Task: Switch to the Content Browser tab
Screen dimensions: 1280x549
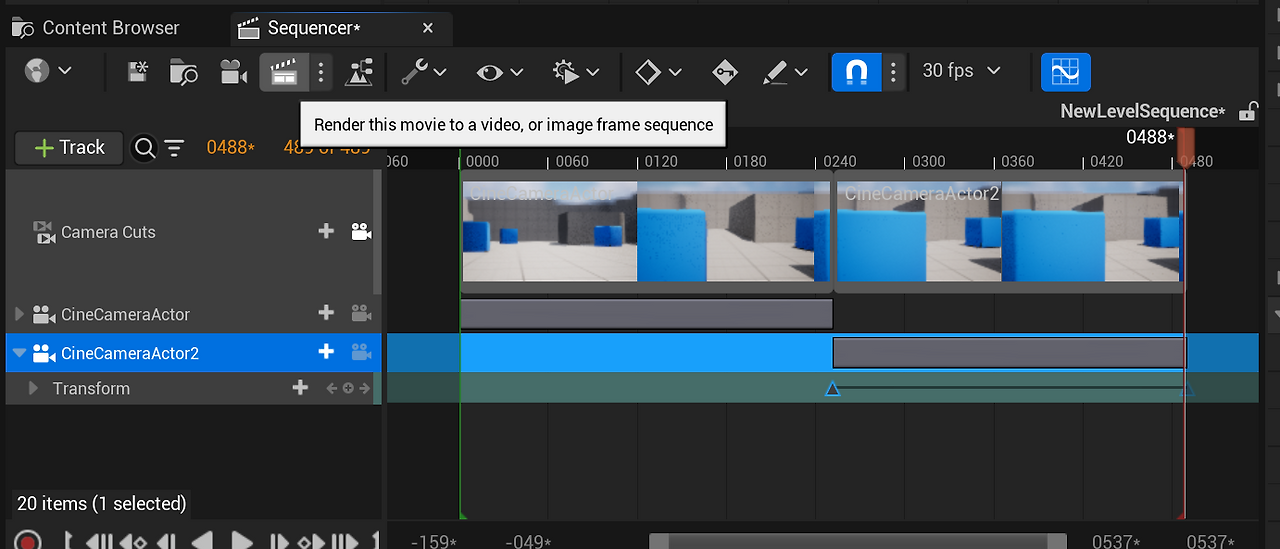Action: click(x=96, y=28)
